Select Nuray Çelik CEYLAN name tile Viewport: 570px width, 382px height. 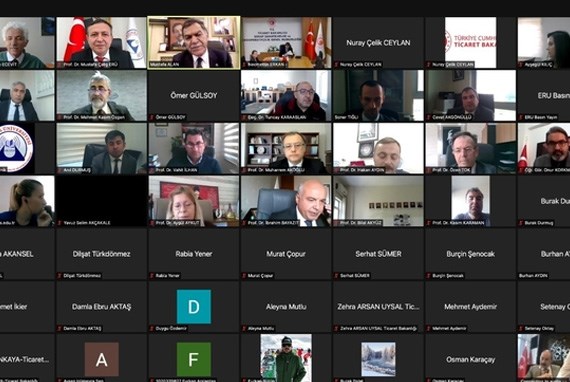pos(378,43)
